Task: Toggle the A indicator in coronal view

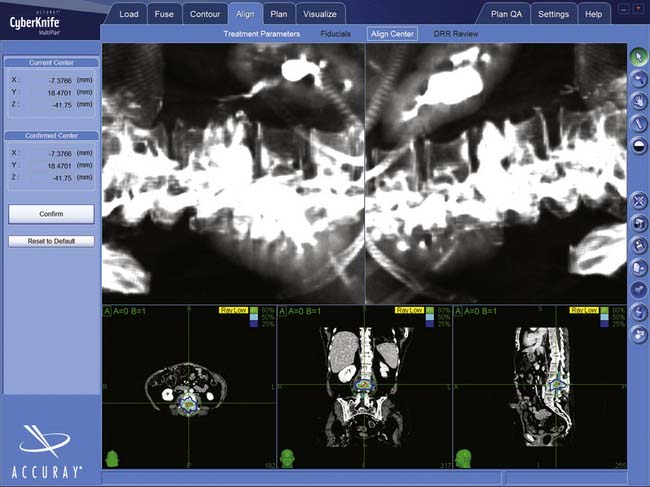Action: (x=282, y=312)
